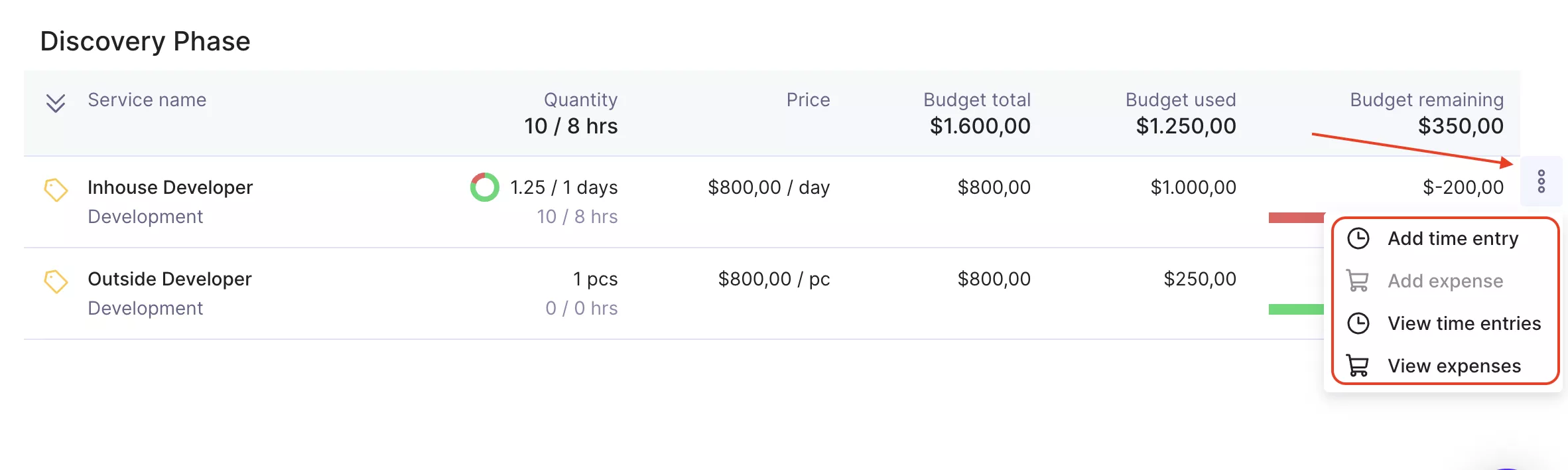
Task: Click the green budget bar for Outside Developer
Action: (1297, 309)
